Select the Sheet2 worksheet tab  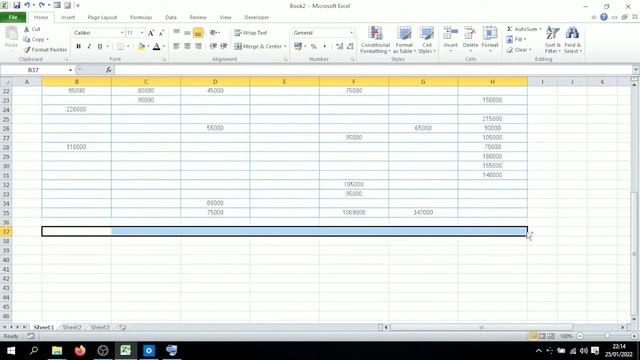pos(72,327)
